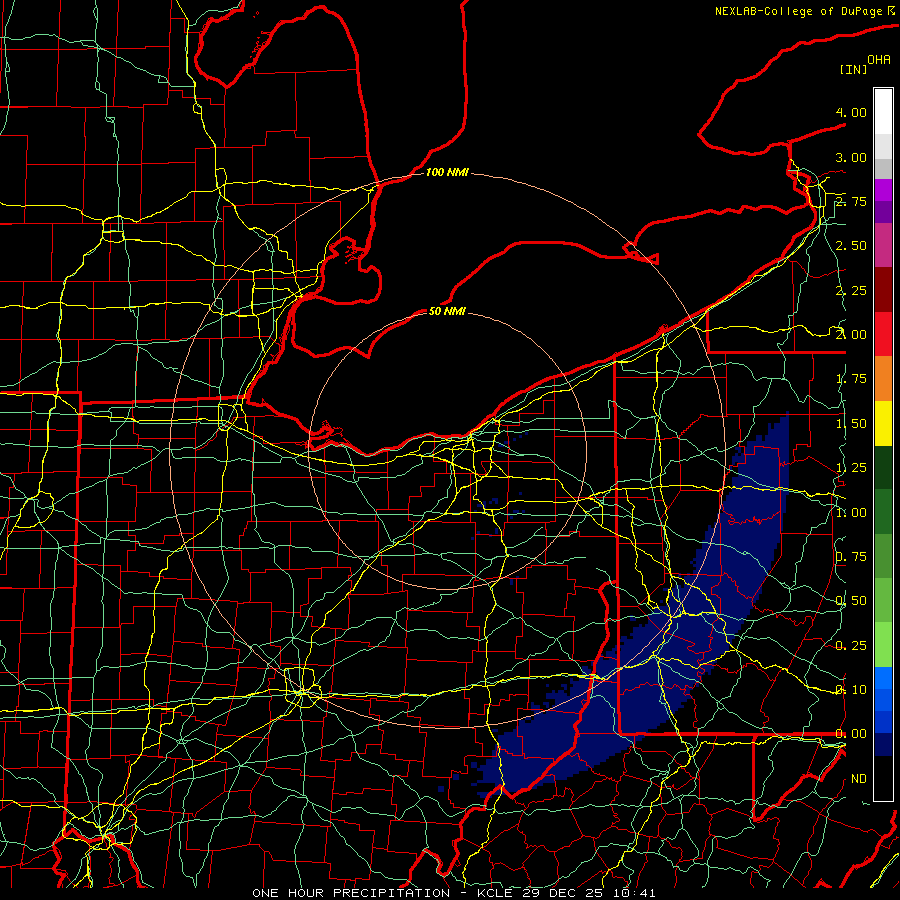Click the 2.25 legend value
900x900 pixels.
click(851, 290)
